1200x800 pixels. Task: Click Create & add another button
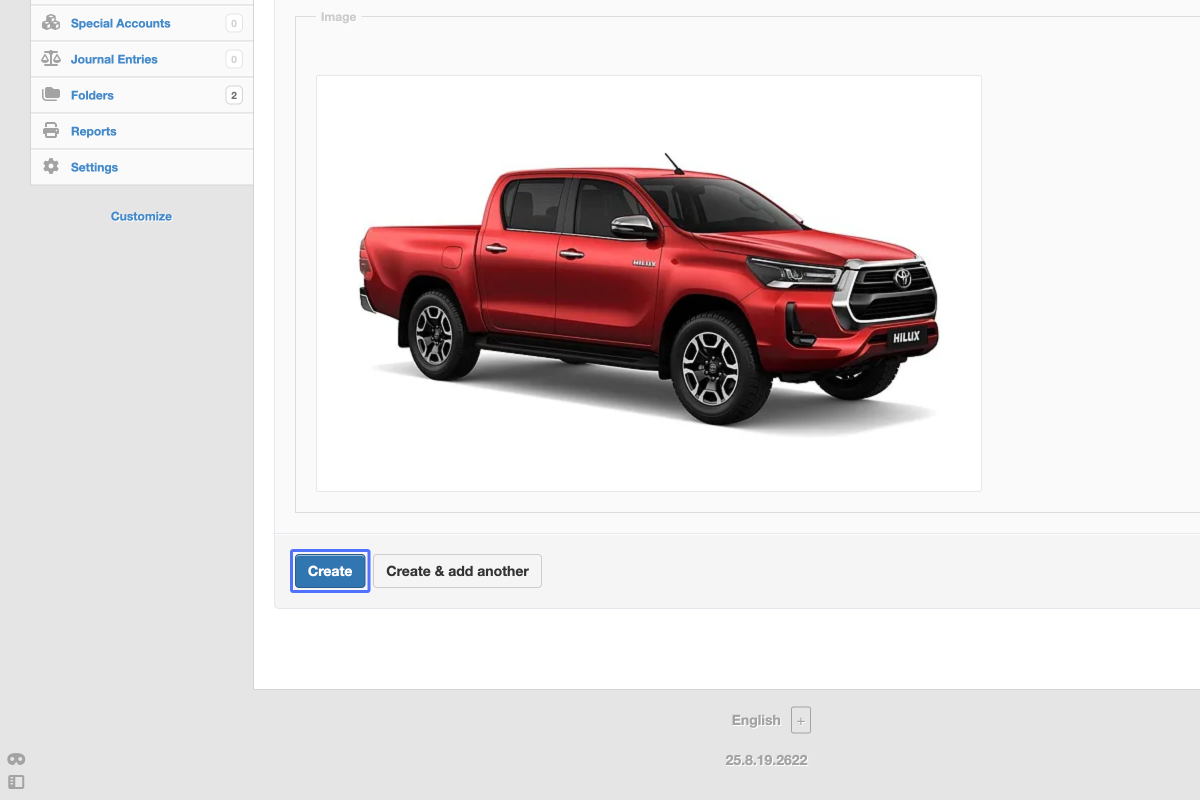click(457, 571)
